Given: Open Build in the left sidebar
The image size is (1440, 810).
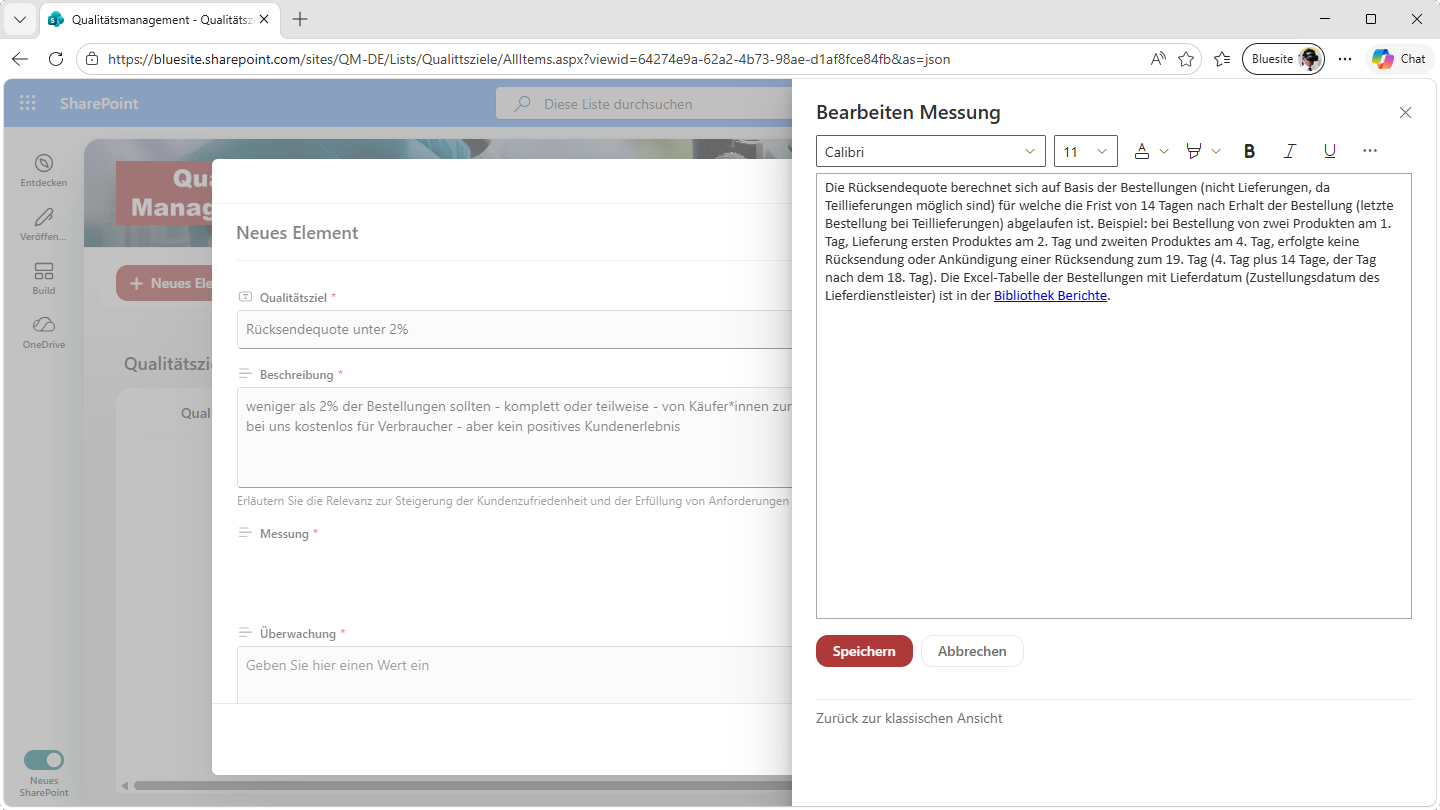Looking at the screenshot, I should tap(43, 278).
